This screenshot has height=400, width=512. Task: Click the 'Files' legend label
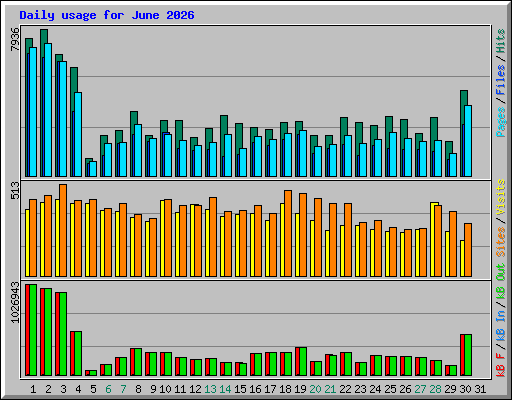(x=500, y=80)
